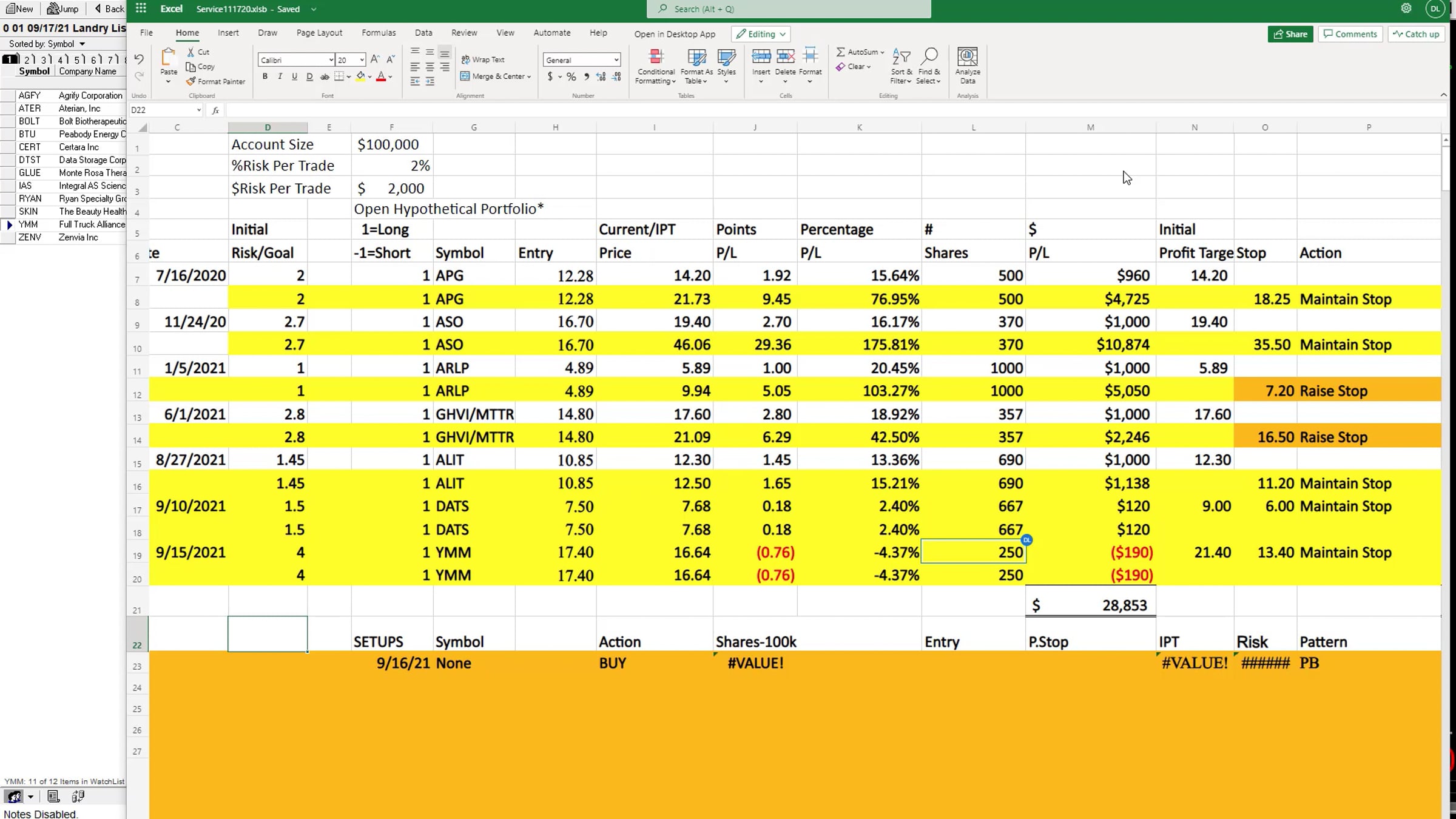Click the Catch up button
This screenshot has width=1456, height=819.
pyautogui.click(x=1416, y=34)
